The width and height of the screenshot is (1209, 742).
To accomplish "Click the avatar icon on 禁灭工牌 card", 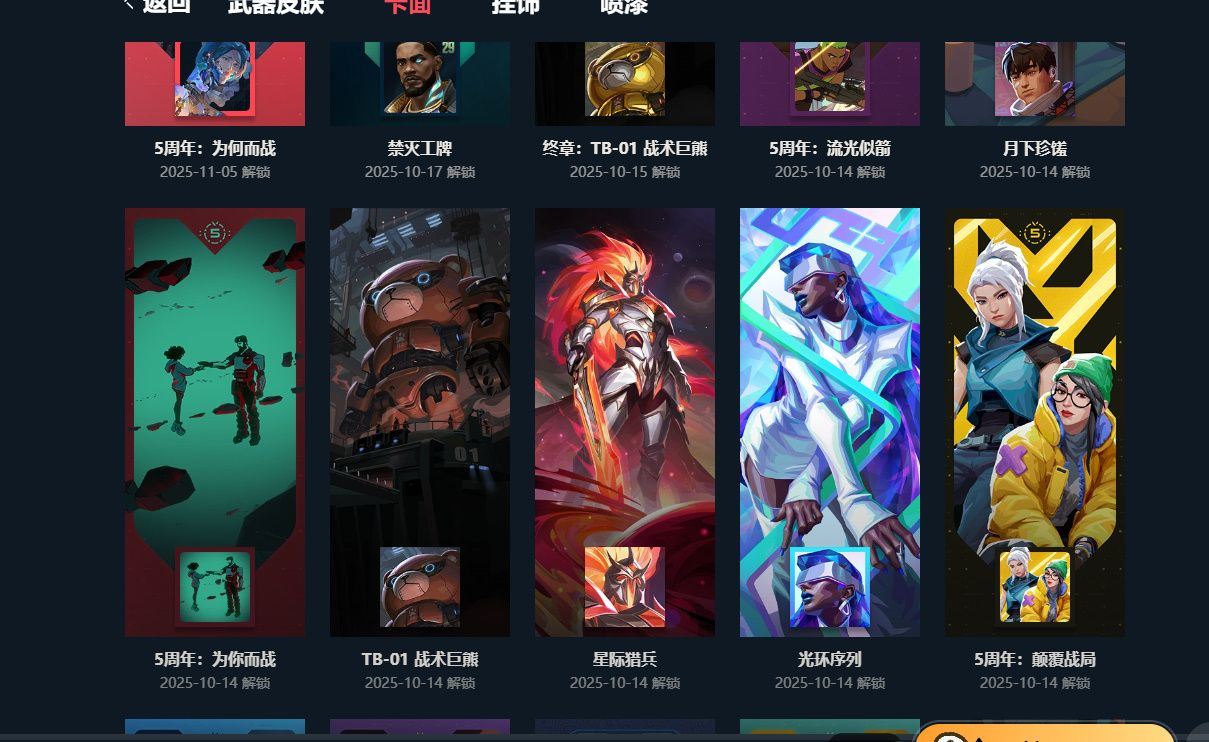I will pyautogui.click(x=420, y=78).
